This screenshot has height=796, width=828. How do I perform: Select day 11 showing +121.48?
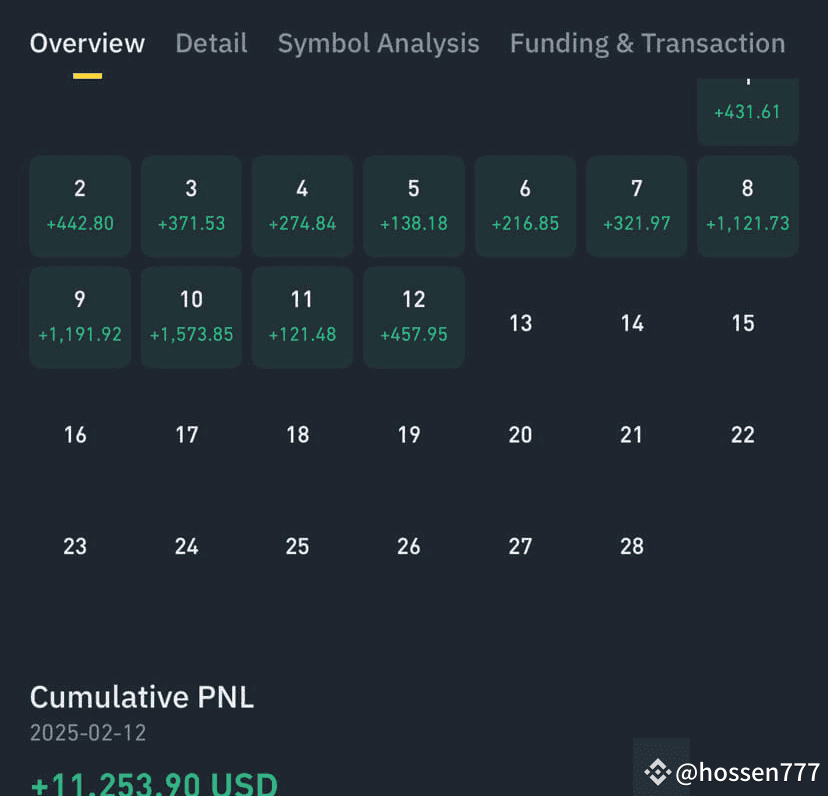tap(302, 316)
